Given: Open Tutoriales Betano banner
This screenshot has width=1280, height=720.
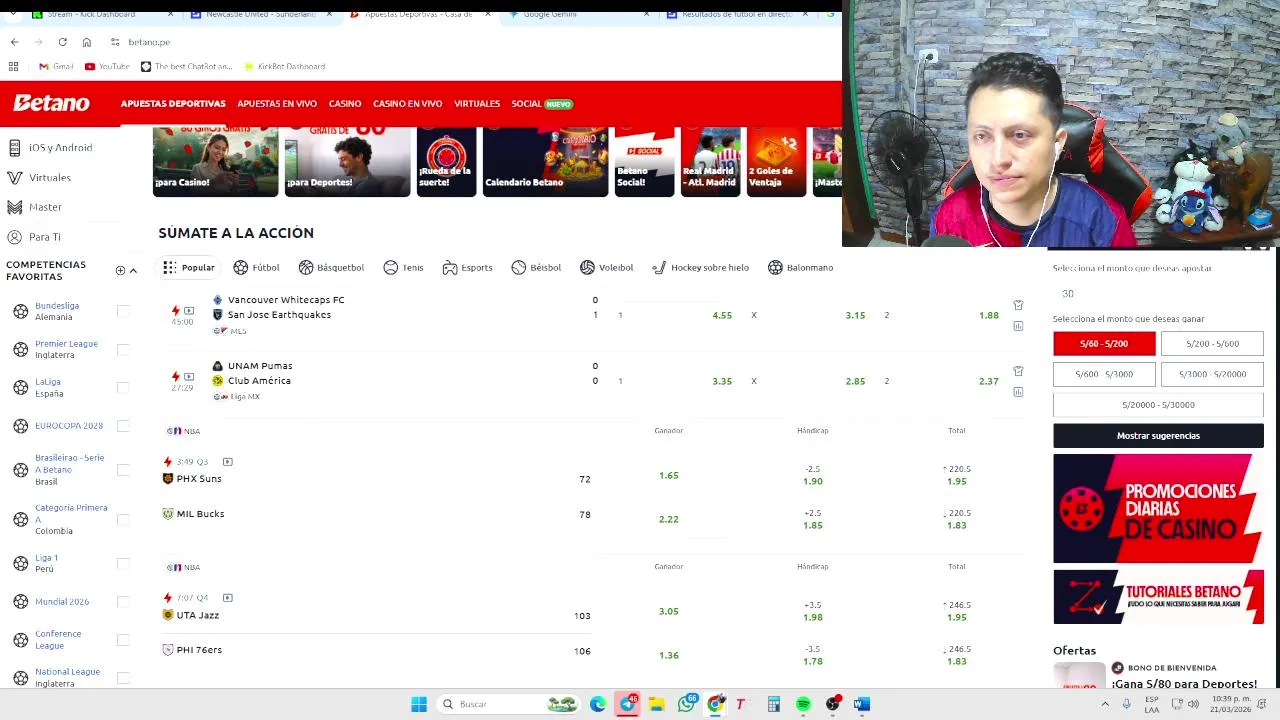Looking at the screenshot, I should (x=1158, y=597).
